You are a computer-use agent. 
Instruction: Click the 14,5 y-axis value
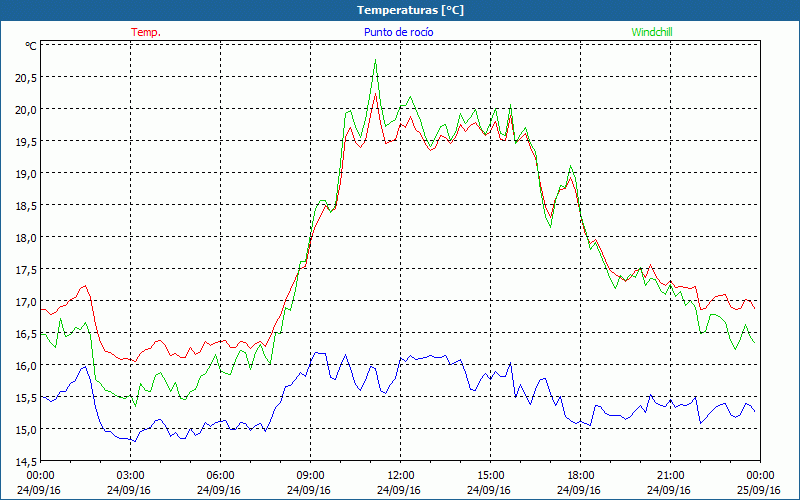click(x=26, y=462)
